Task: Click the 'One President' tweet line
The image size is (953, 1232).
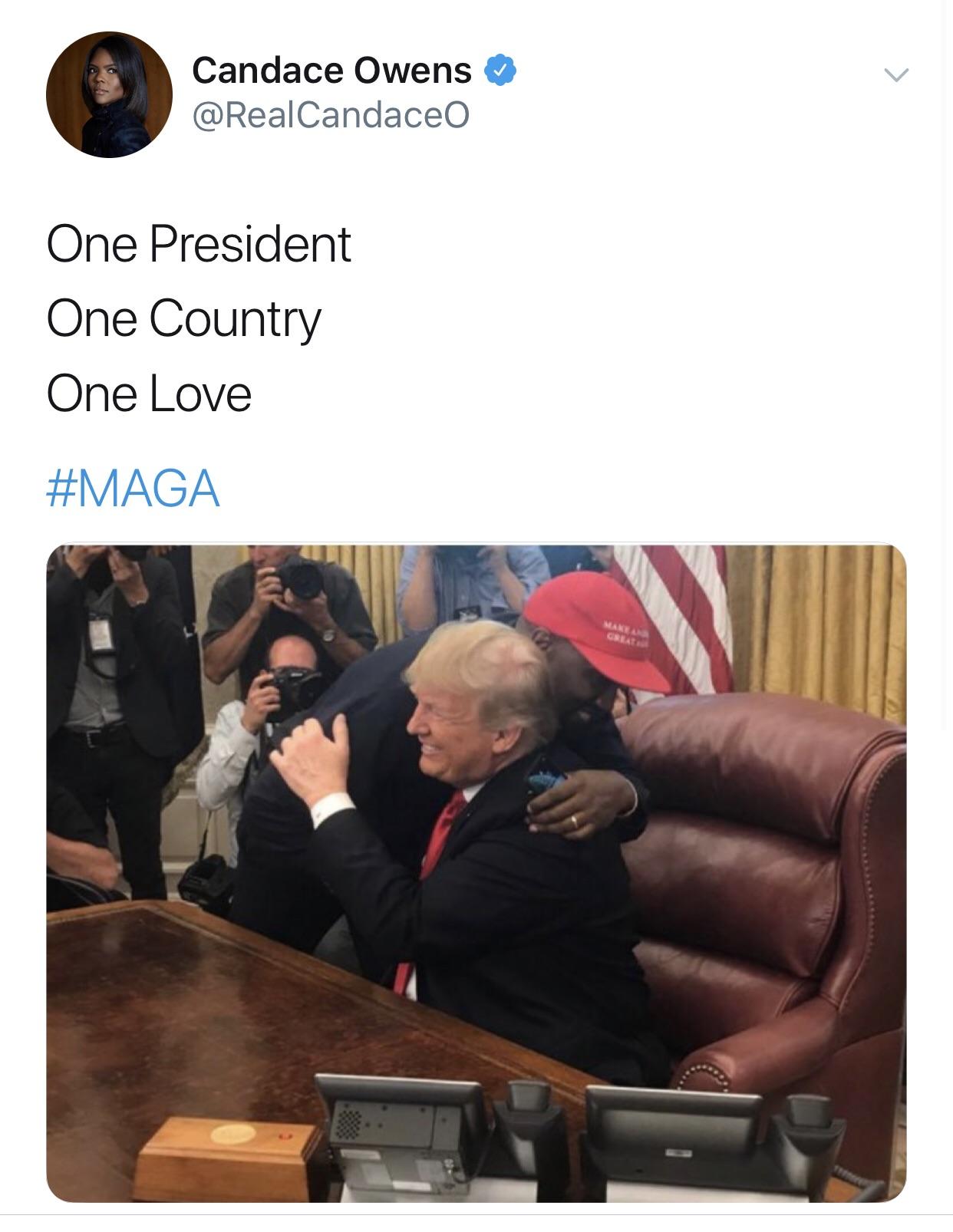Action: coord(199,245)
